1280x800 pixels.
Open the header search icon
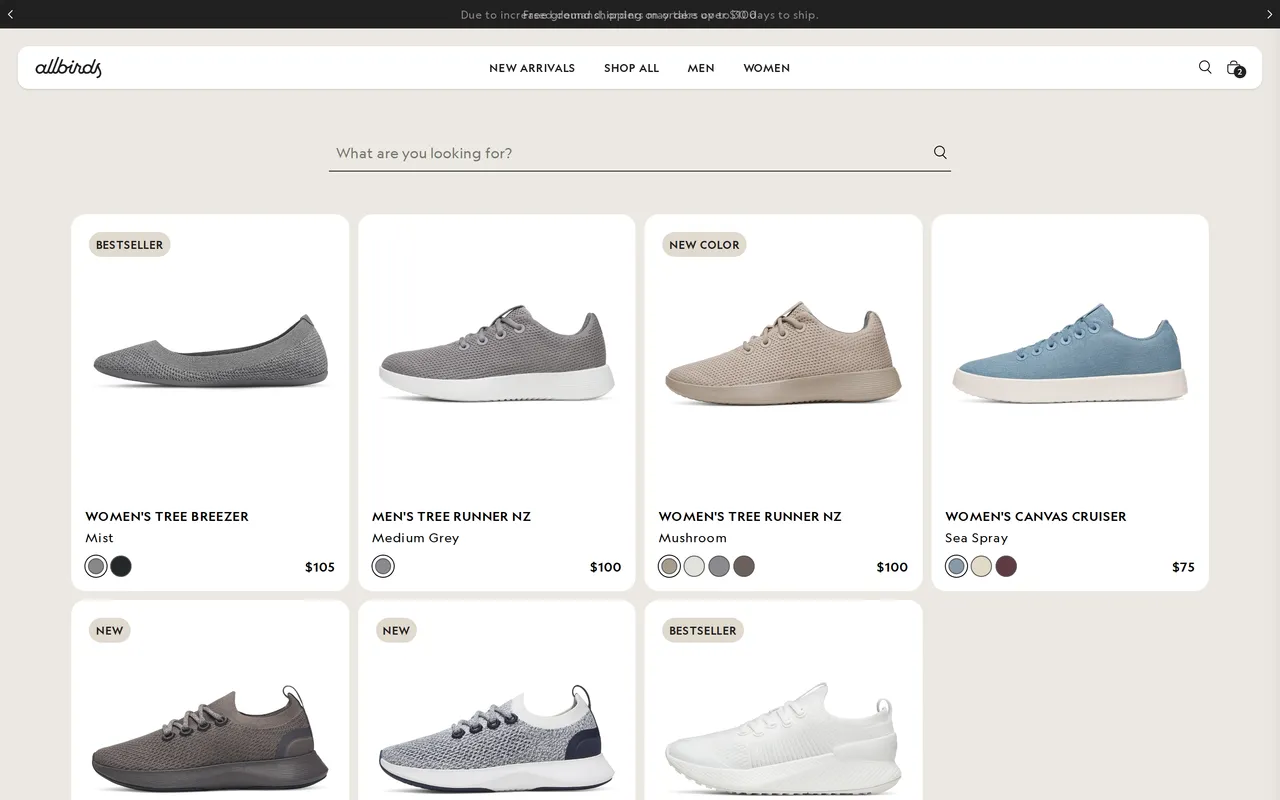(1205, 67)
